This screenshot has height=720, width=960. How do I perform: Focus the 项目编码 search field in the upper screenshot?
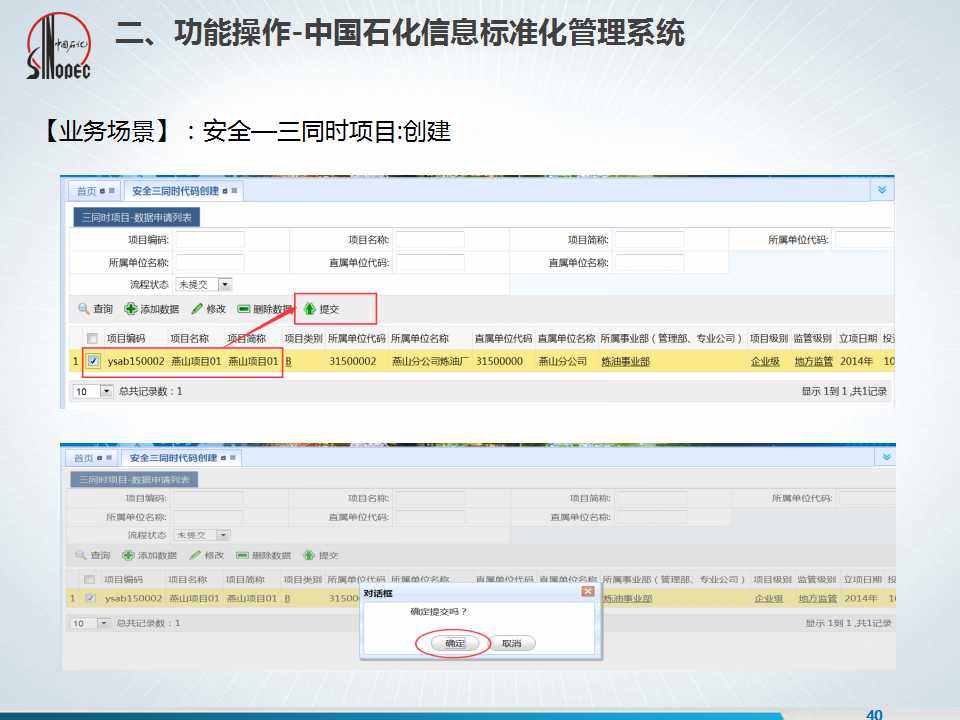pyautogui.click(x=209, y=240)
